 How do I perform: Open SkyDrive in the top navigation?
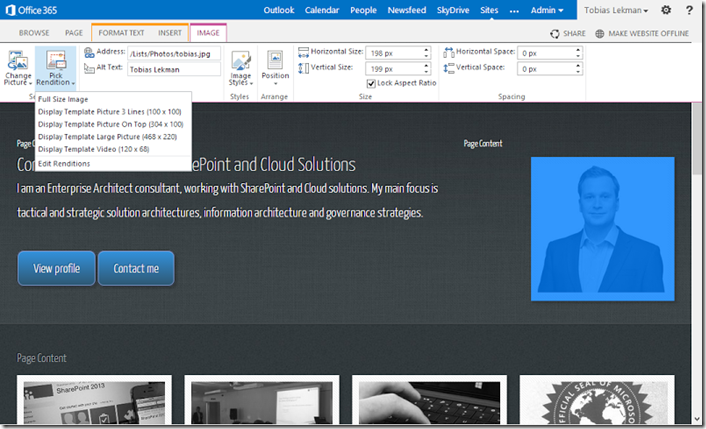(453, 10)
